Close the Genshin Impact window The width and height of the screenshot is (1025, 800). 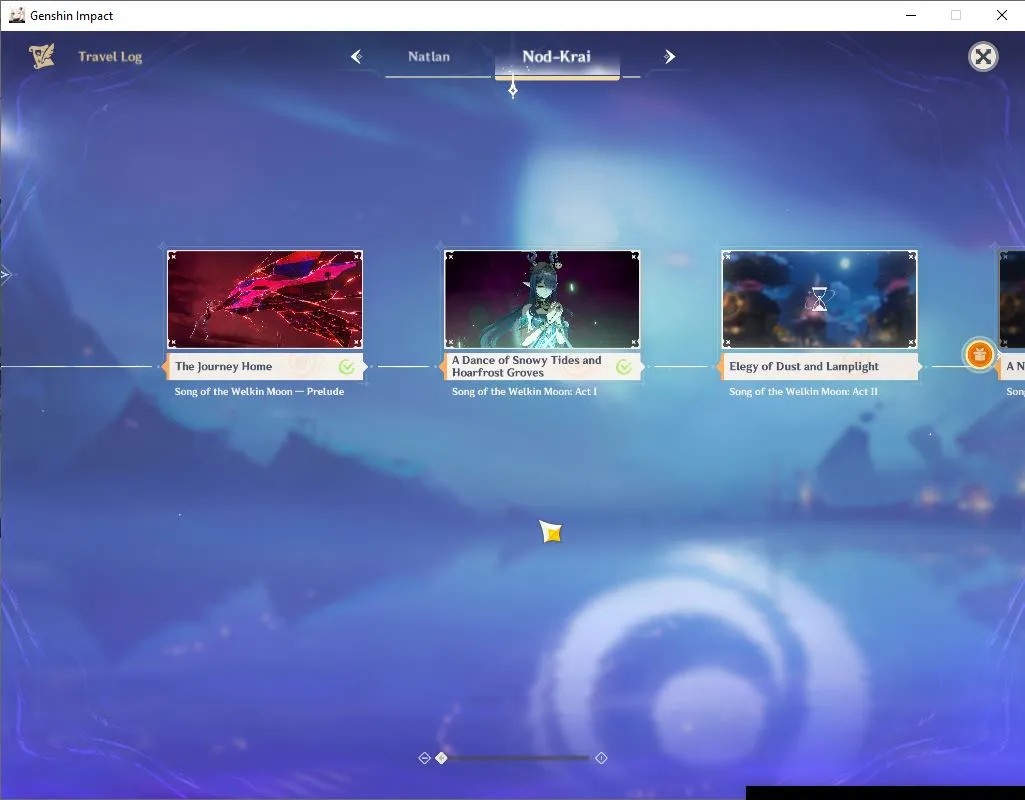pos(1001,15)
